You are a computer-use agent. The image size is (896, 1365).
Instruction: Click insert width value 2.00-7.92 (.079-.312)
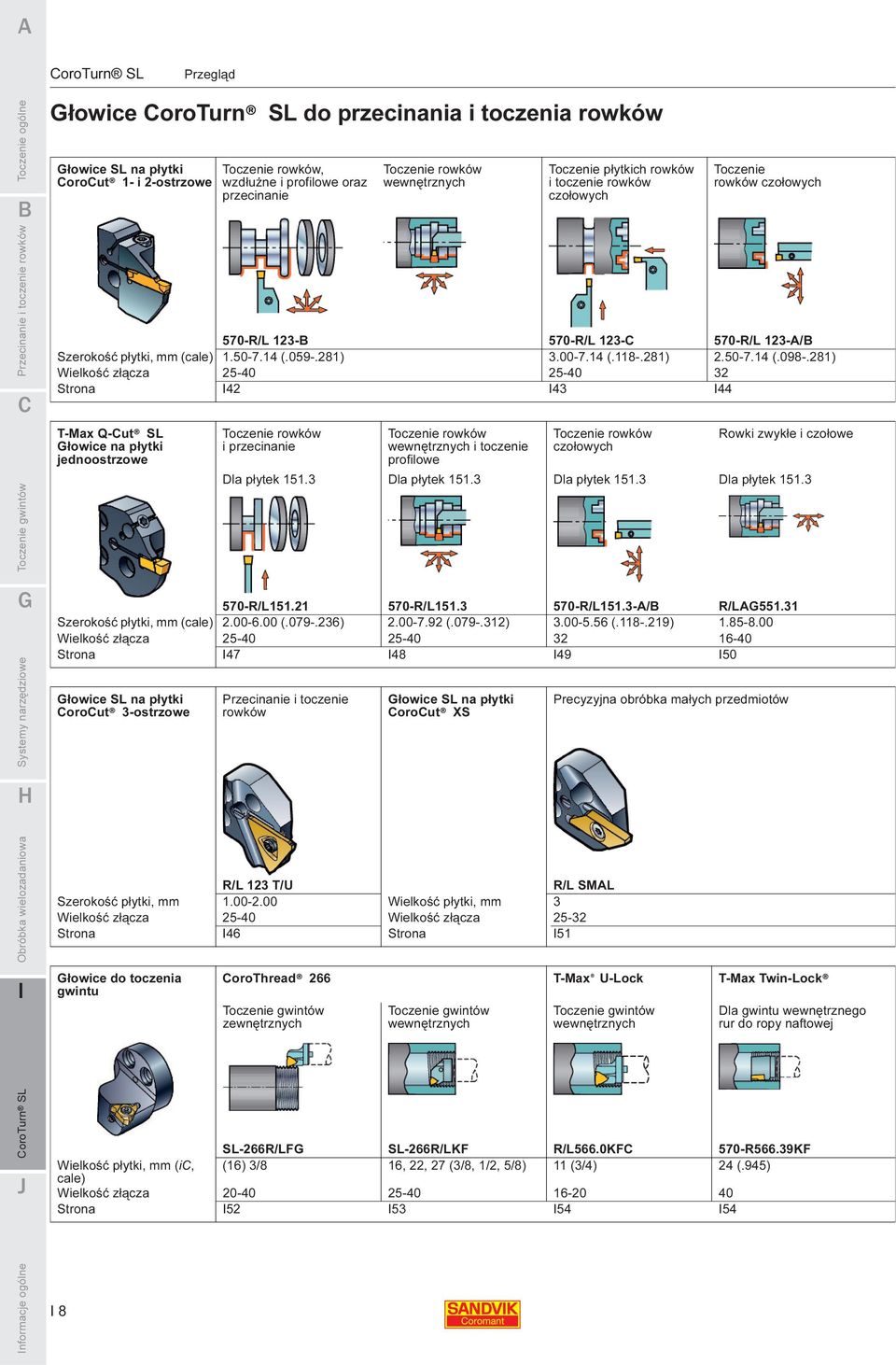pyautogui.click(x=449, y=622)
